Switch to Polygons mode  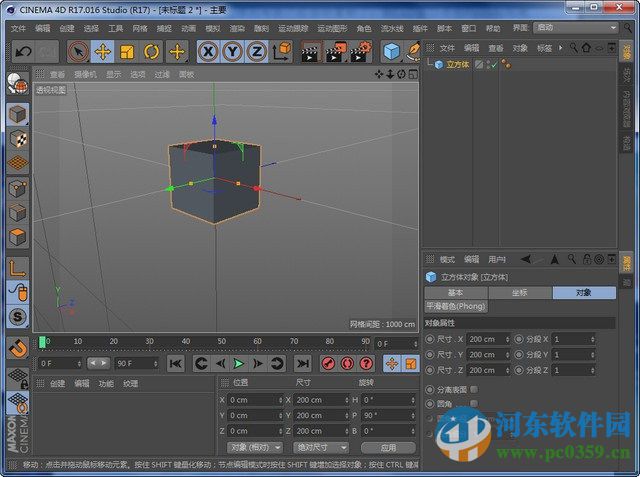click(18, 237)
